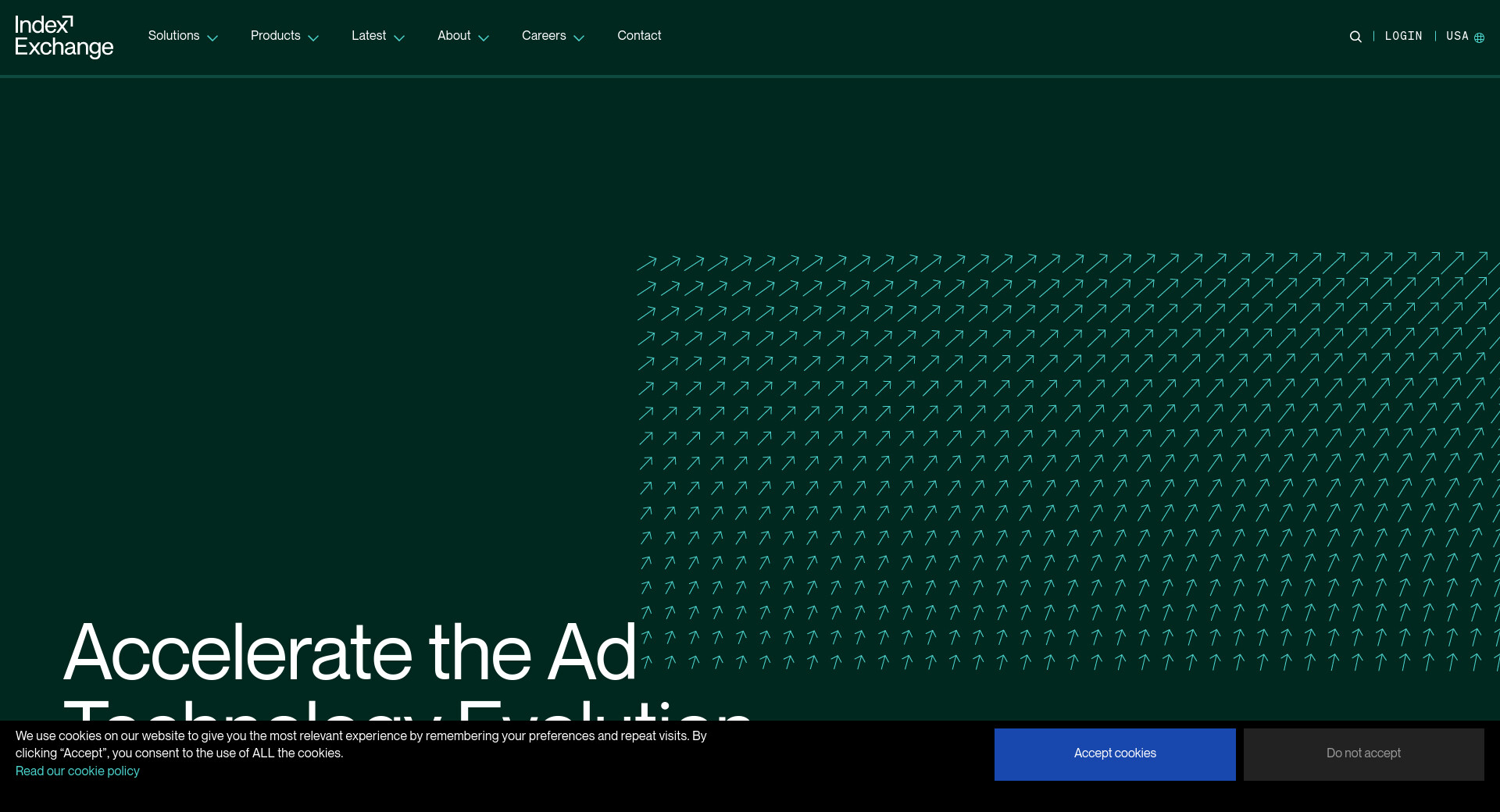1500x812 pixels.
Task: Select the Products menu label
Action: (x=275, y=36)
